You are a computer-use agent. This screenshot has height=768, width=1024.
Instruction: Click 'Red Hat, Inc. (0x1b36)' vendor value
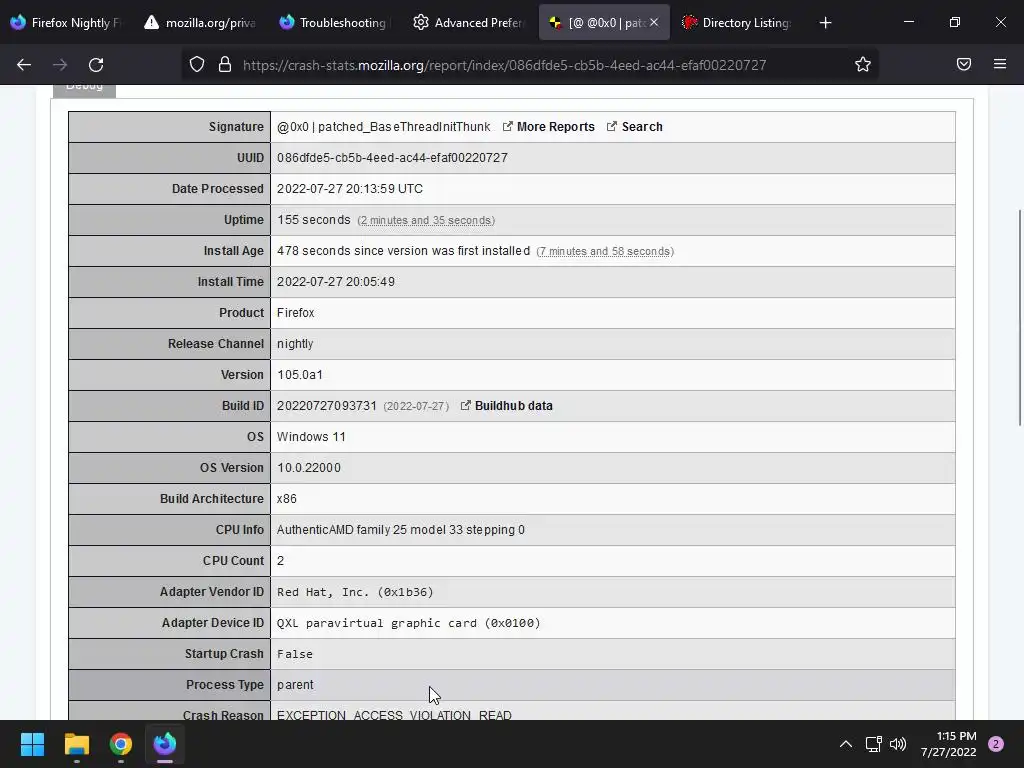click(355, 592)
